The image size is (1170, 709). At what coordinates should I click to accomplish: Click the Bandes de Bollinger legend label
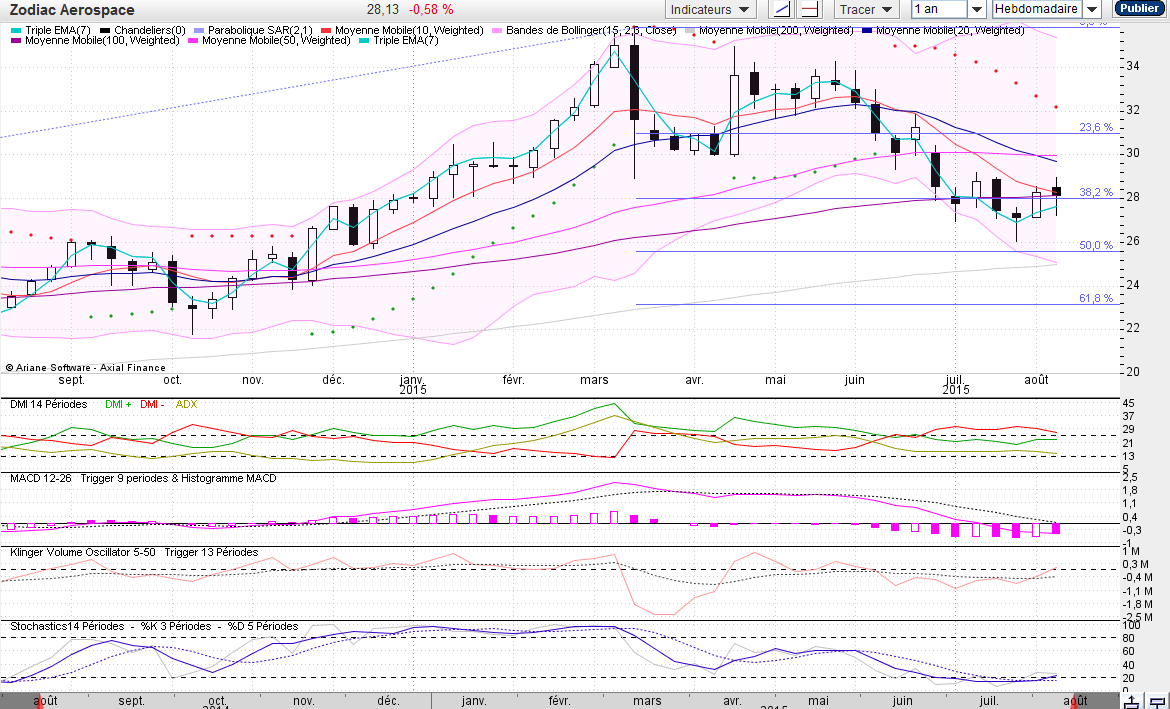coord(591,31)
